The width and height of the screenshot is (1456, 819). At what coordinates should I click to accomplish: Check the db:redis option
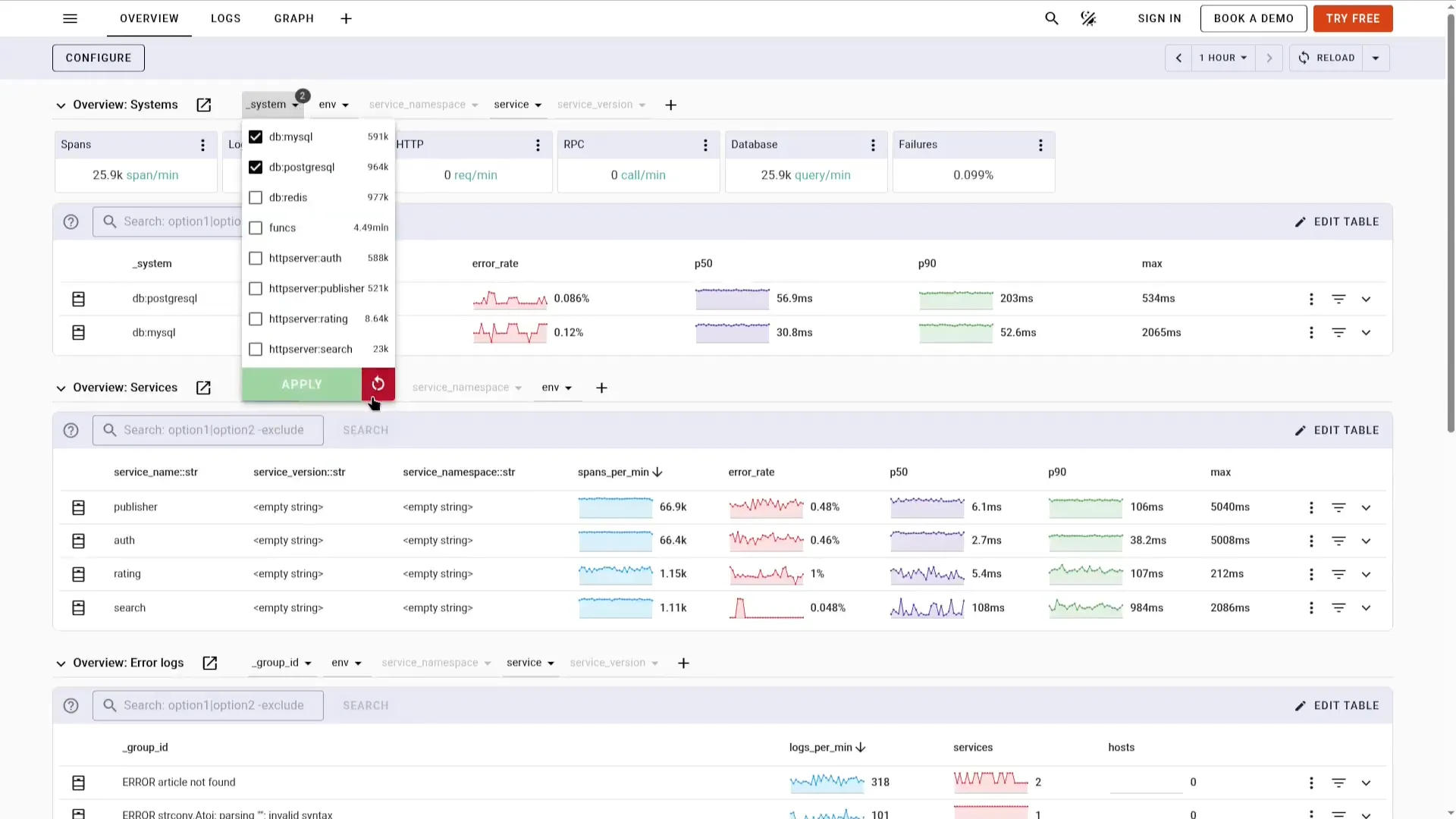pos(256,197)
